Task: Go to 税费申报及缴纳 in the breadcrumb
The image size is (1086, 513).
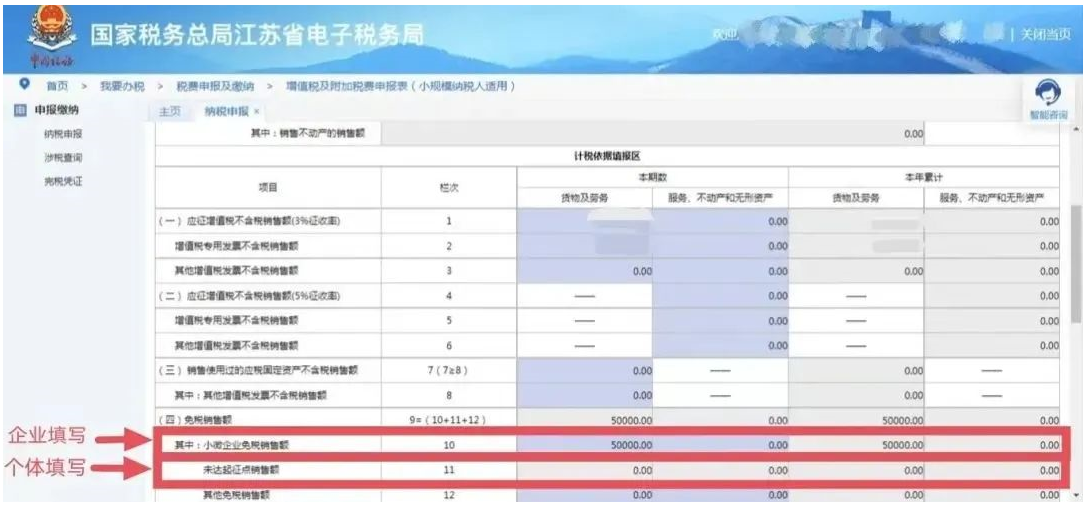Action: point(215,87)
